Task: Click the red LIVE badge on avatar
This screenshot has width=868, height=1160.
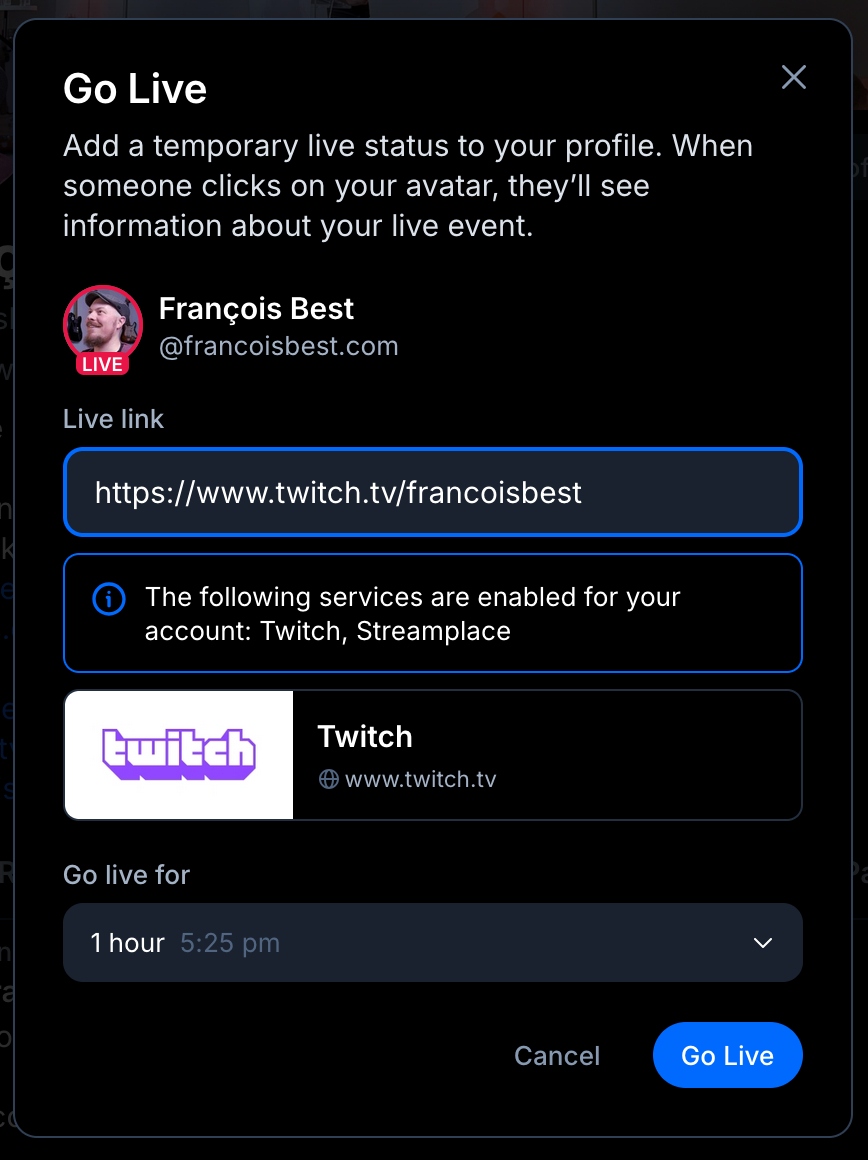Action: pos(103,364)
